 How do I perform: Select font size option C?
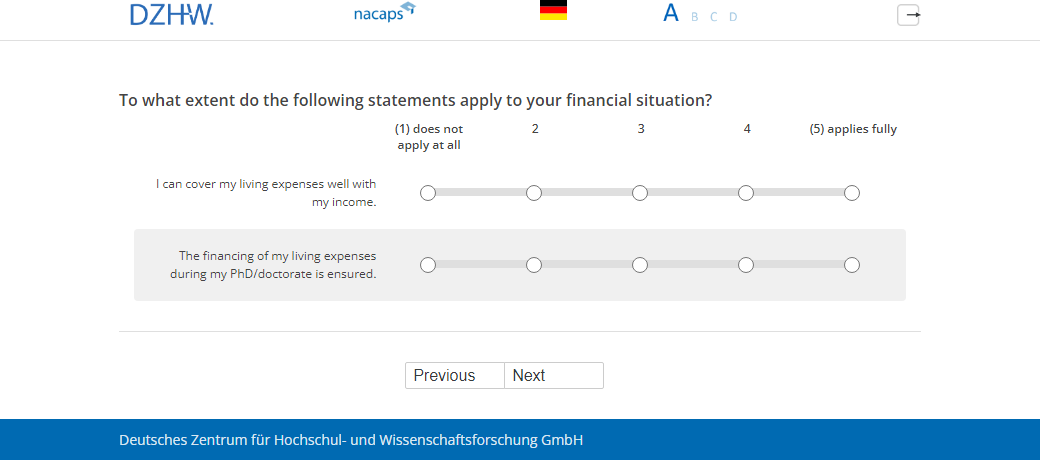click(x=713, y=17)
